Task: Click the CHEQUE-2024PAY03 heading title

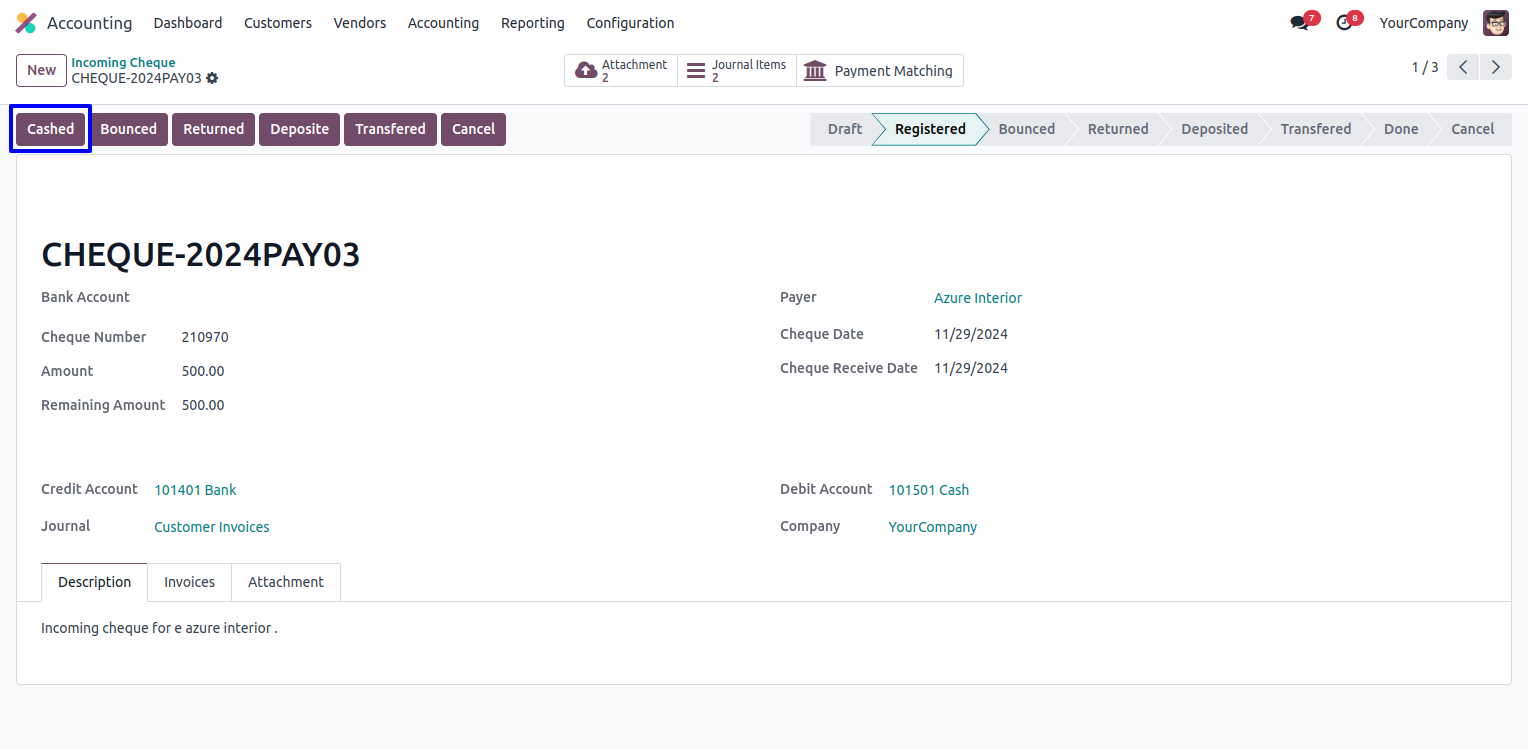Action: 201,255
